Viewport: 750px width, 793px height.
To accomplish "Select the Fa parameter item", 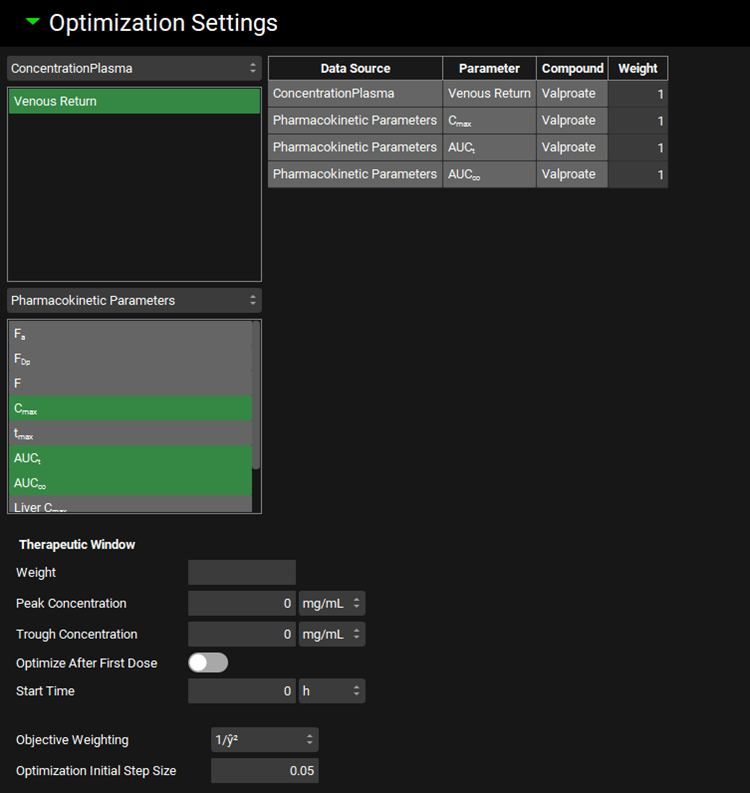I will click(x=130, y=334).
